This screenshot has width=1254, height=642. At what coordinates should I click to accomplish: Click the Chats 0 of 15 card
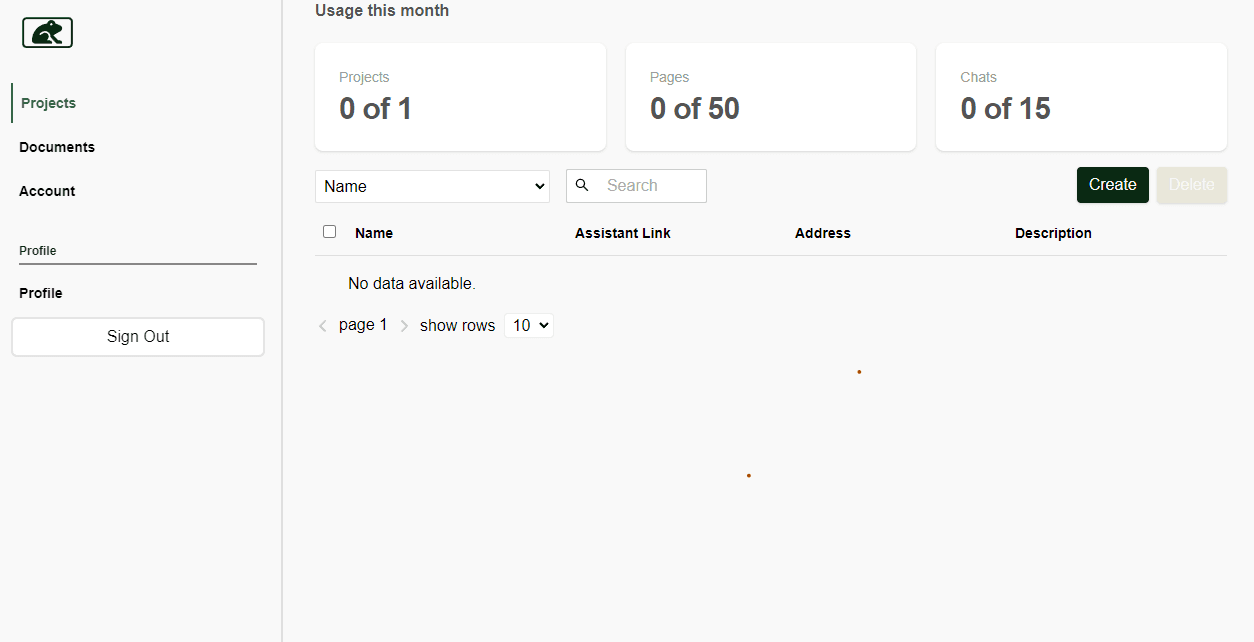1081,97
